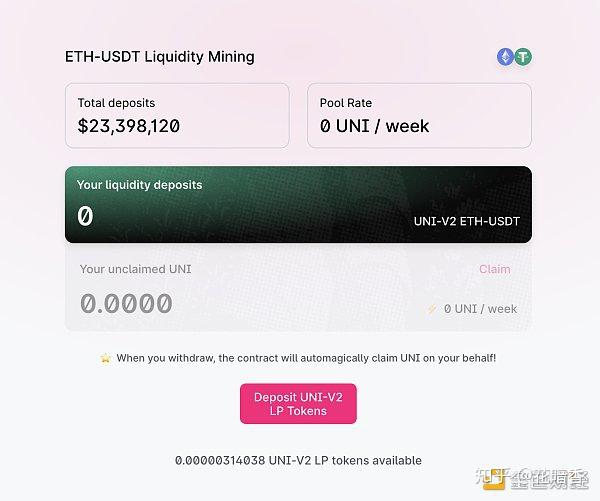Screen dimensions: 600x501
Task: Click the UNI-V2 ETH-USDT label
Action: pos(466,221)
